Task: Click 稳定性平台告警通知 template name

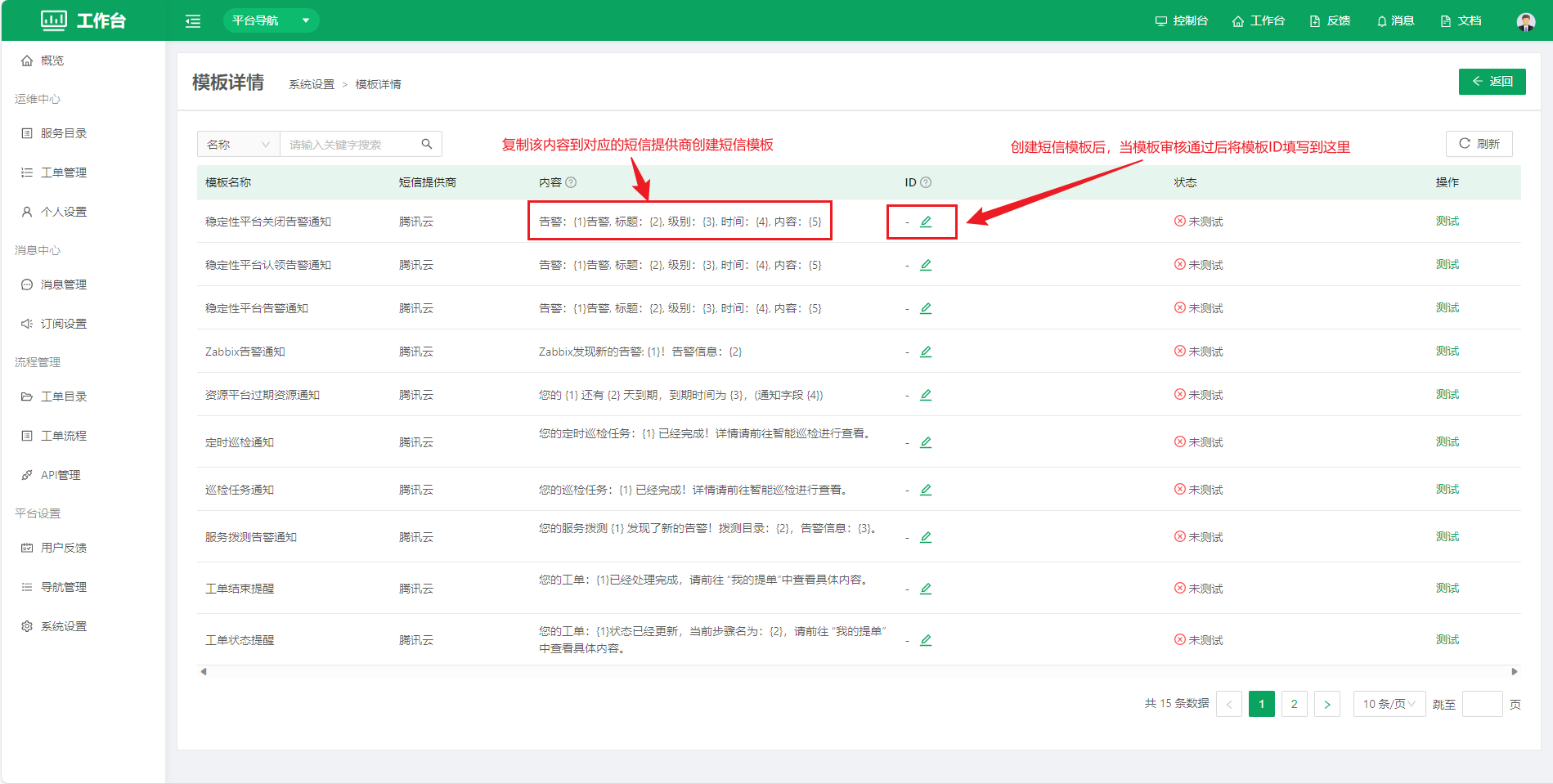Action: [x=257, y=308]
